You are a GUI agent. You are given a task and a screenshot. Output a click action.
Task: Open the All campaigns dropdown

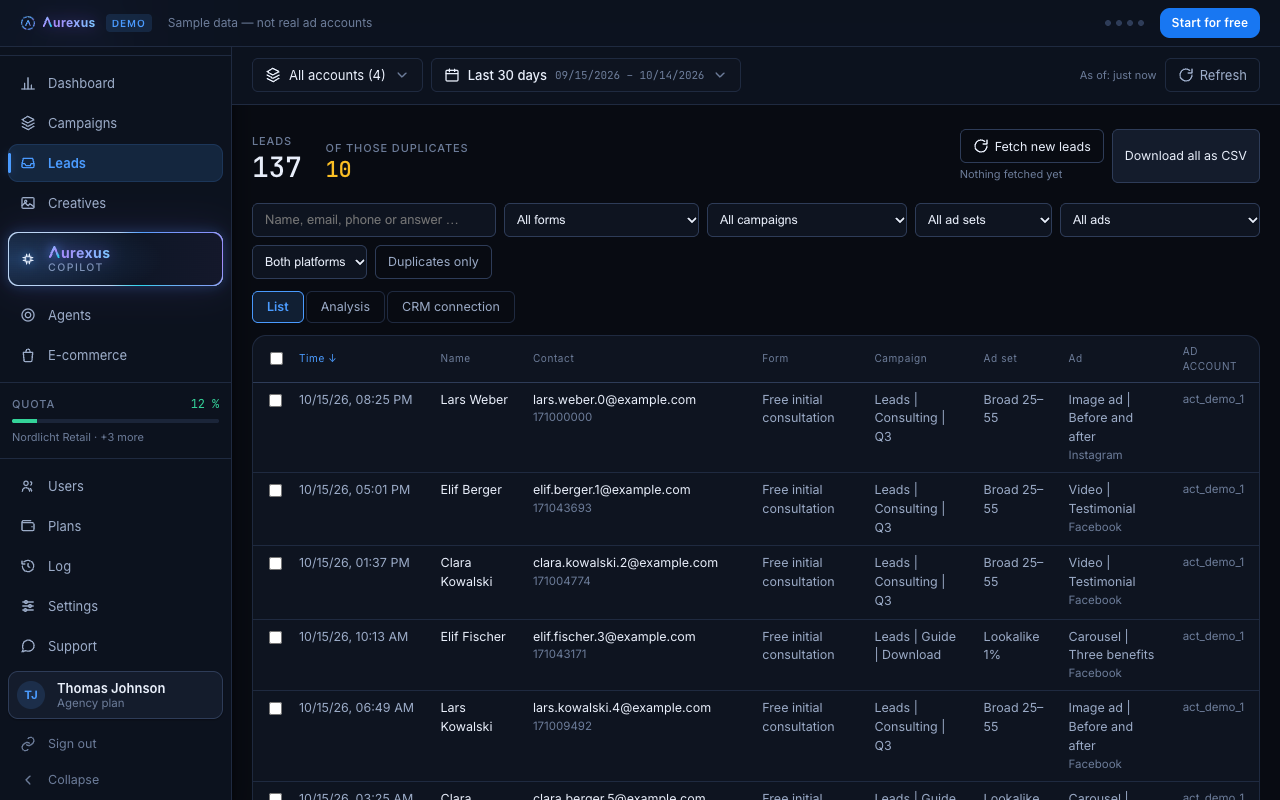(x=807, y=220)
